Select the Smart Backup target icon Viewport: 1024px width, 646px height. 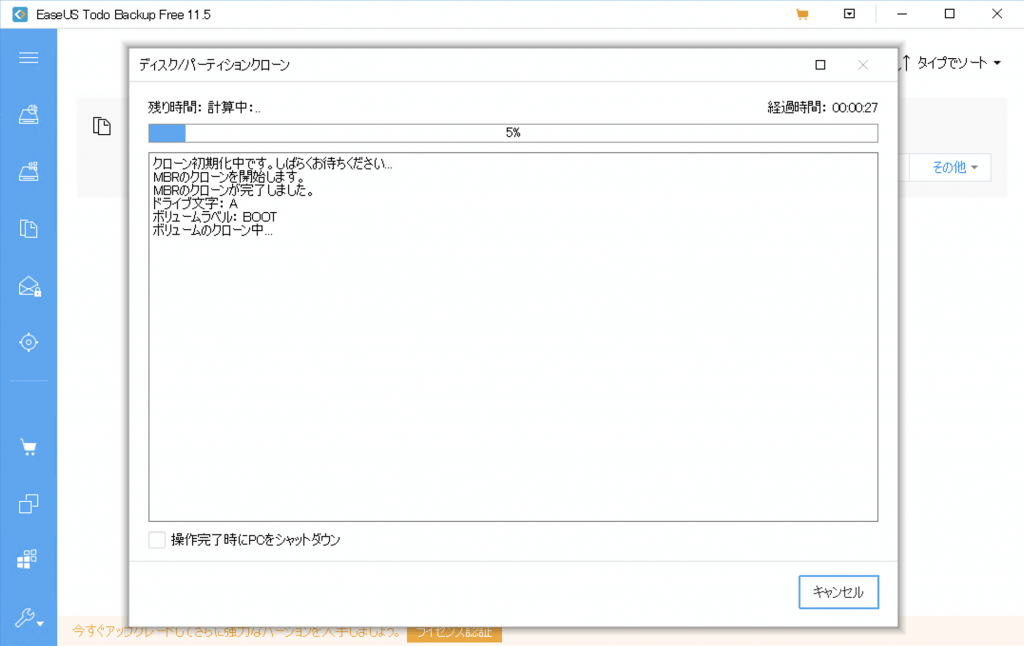point(28,343)
